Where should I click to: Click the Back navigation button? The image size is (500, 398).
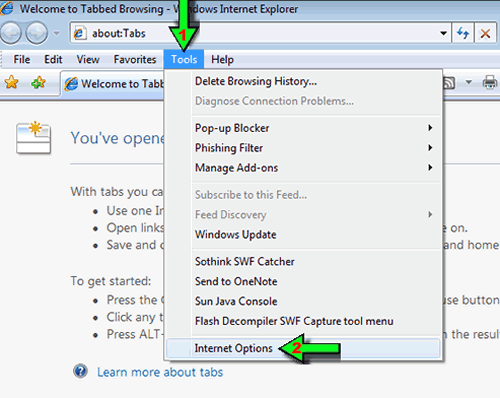point(11,33)
